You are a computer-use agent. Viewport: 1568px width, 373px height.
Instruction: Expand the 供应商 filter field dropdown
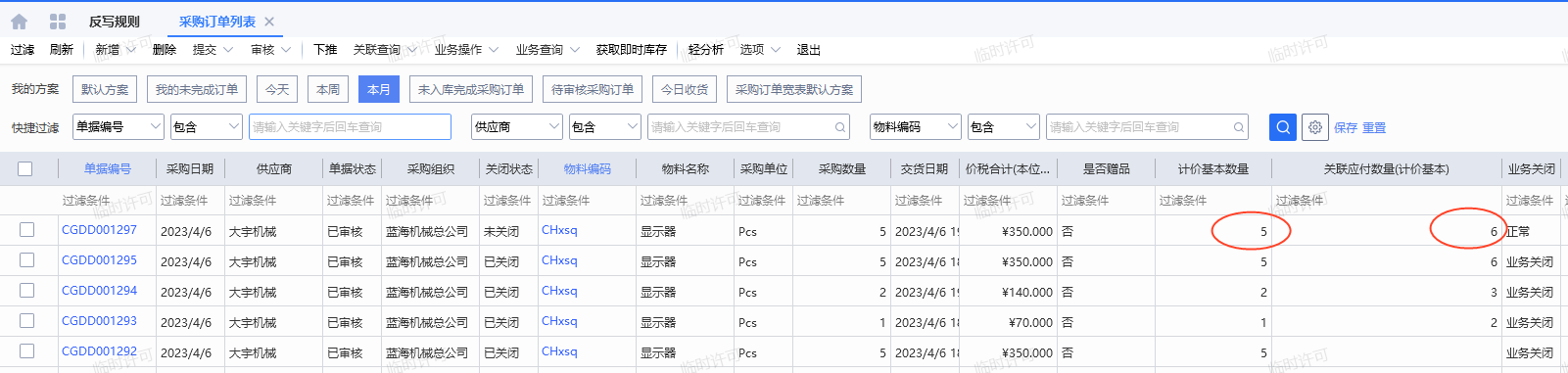[516, 126]
